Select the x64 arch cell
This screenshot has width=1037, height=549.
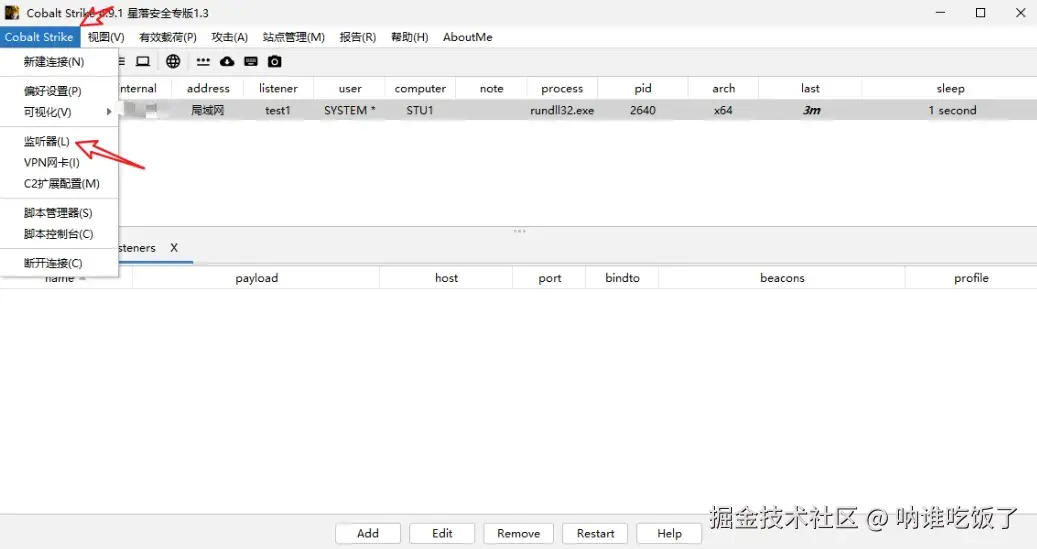[724, 110]
